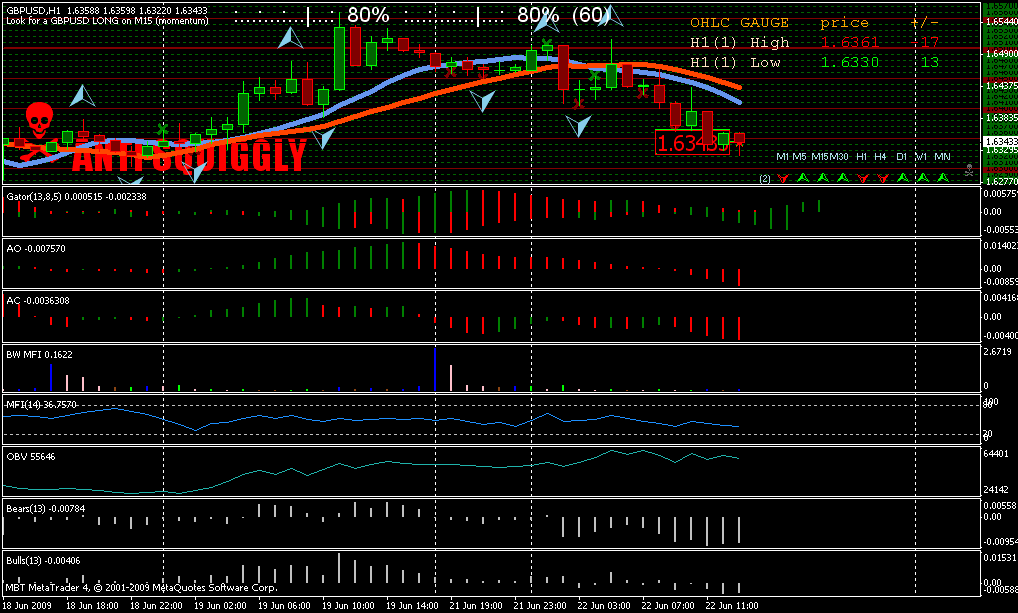Select the blue down arrow after ANTI SQUIGGLY text
This screenshot has height=613, width=1018.
[x=323, y=138]
